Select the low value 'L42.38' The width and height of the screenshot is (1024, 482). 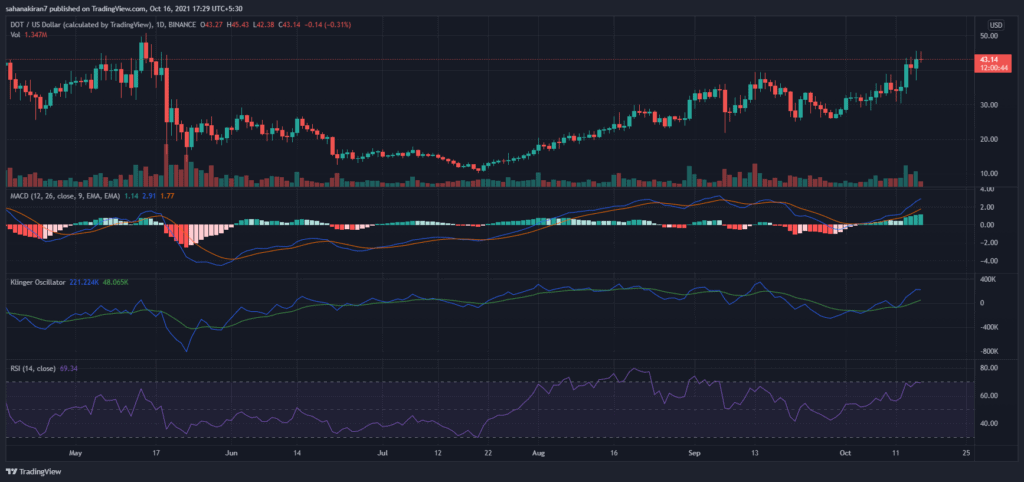point(264,25)
